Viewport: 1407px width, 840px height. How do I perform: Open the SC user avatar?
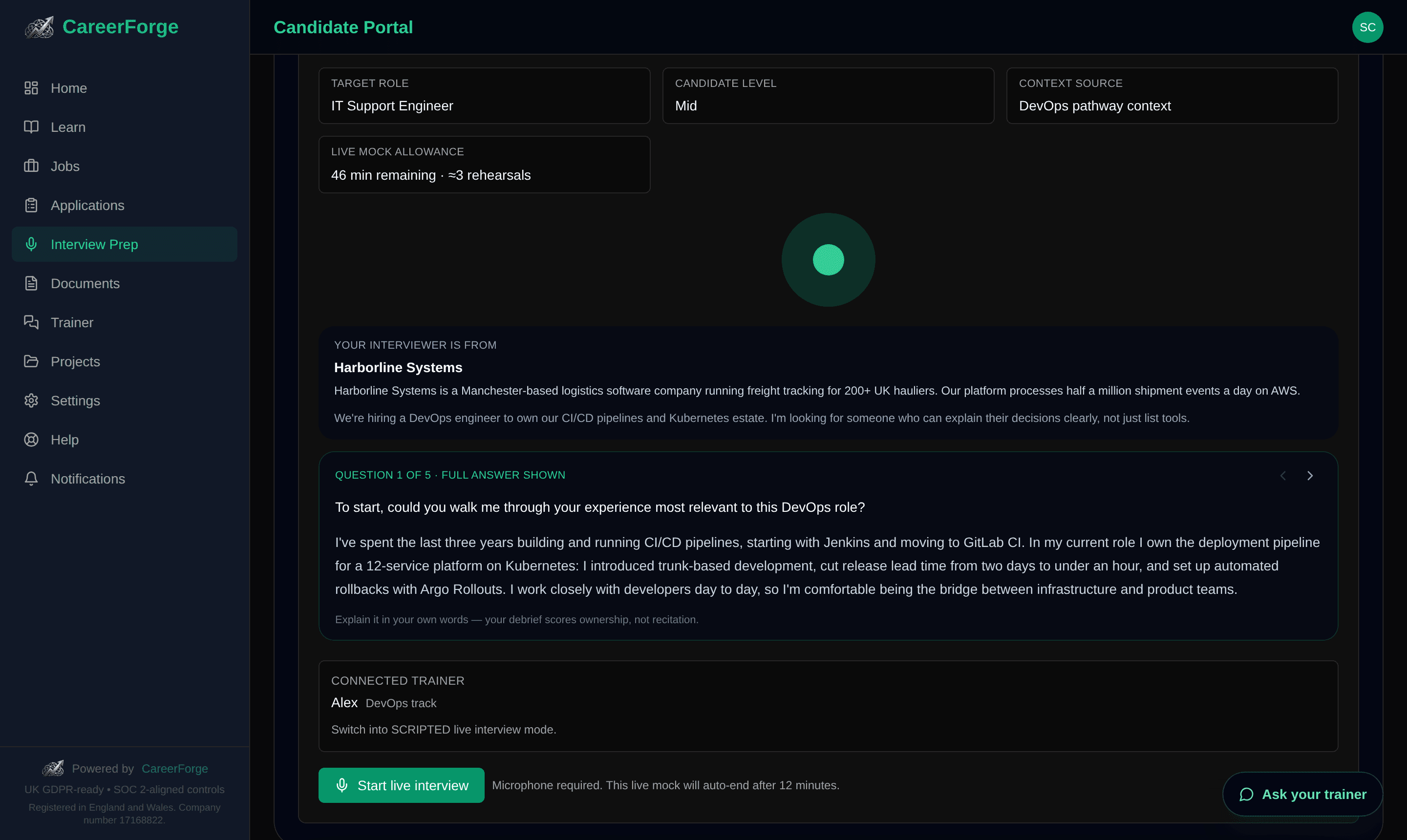pos(1367,27)
